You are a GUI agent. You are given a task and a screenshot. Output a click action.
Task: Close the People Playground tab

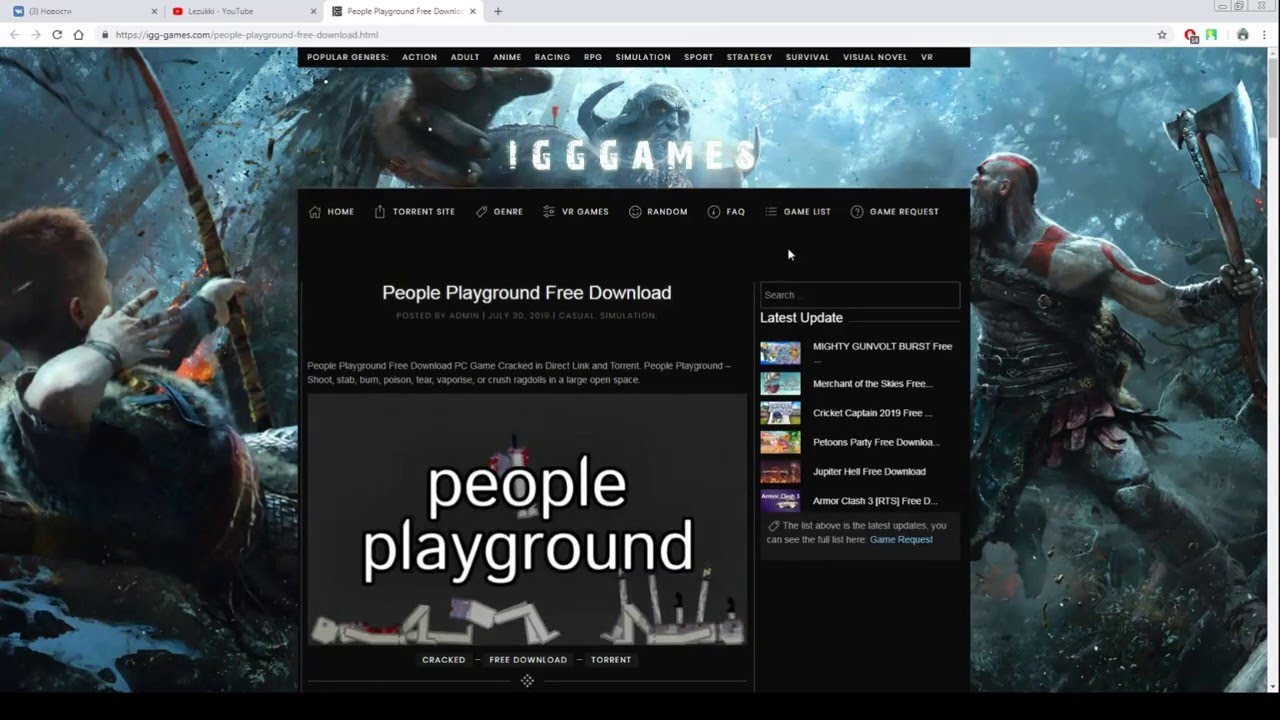click(x=473, y=11)
